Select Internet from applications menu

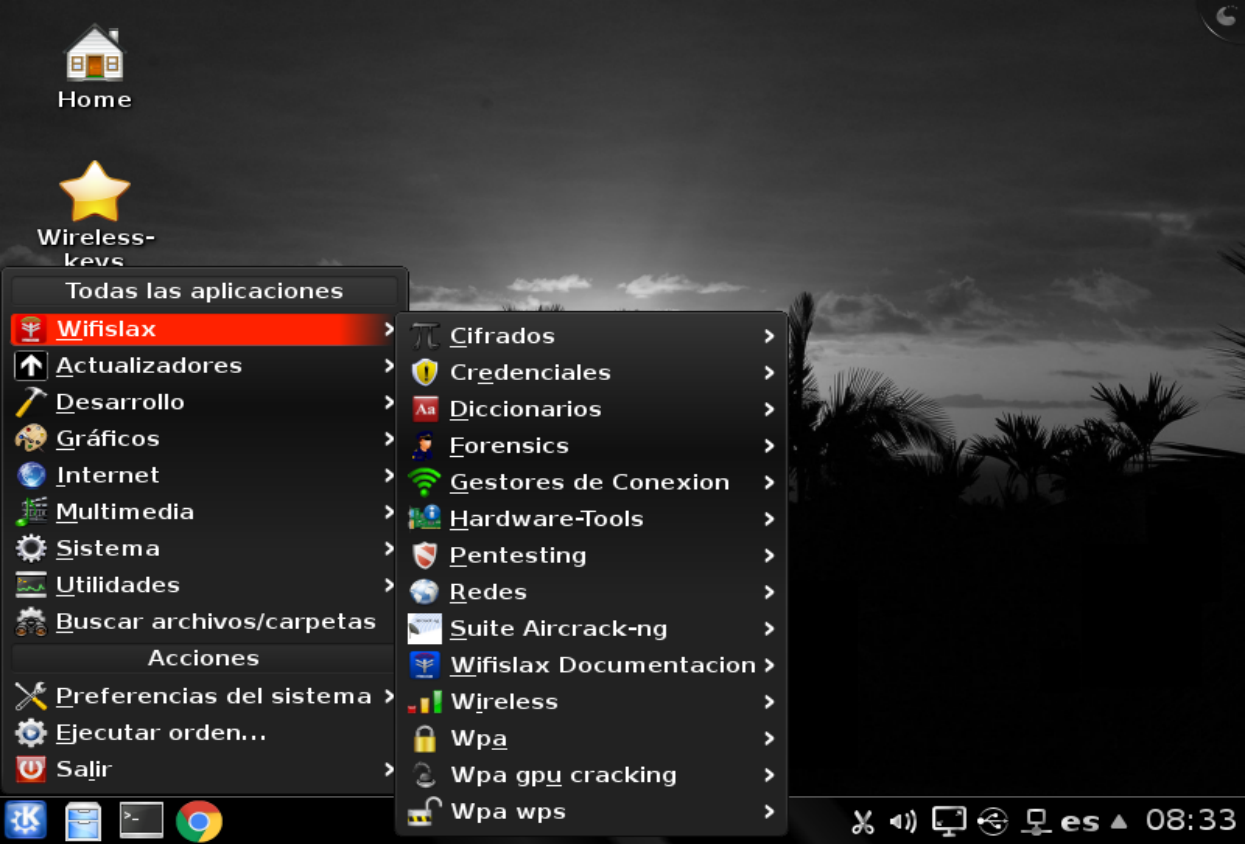(203, 475)
